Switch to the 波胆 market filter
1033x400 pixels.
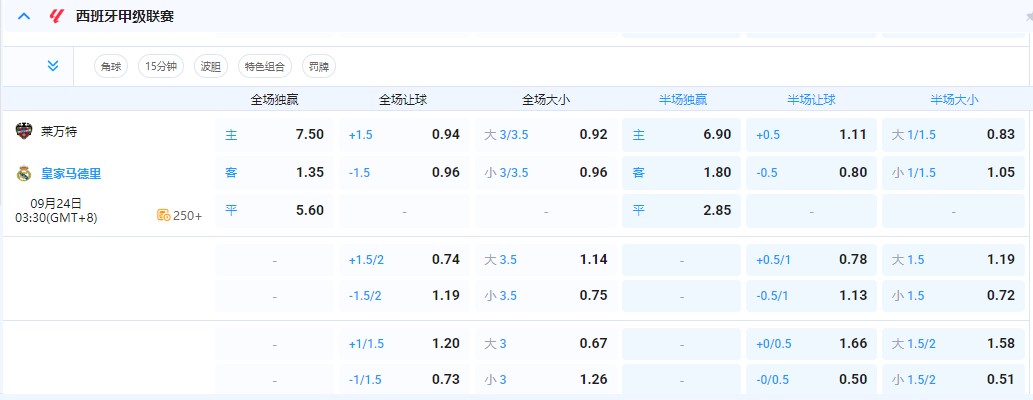coord(210,67)
